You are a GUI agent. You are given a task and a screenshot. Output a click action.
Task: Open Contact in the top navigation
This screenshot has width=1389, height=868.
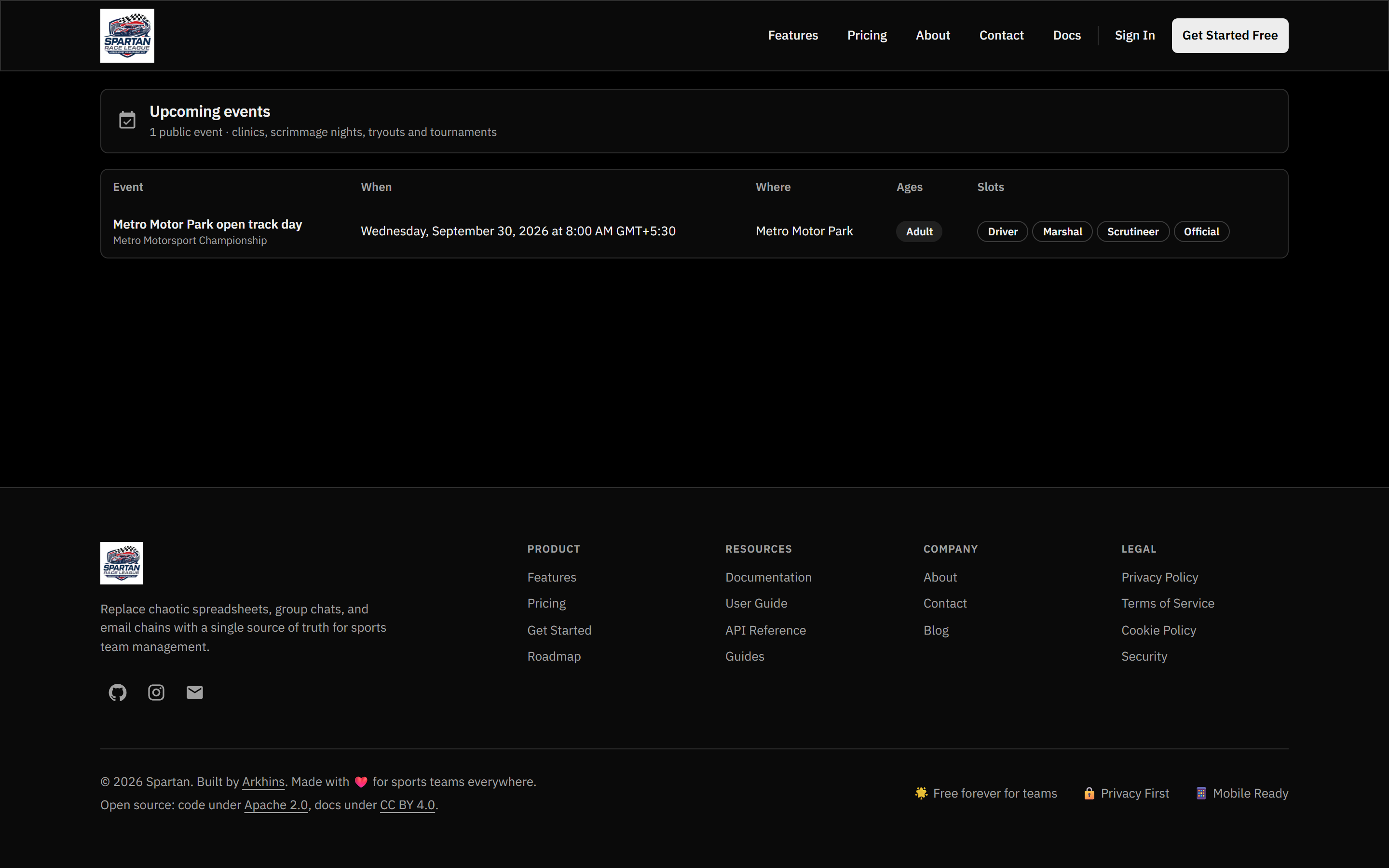[1001, 36]
